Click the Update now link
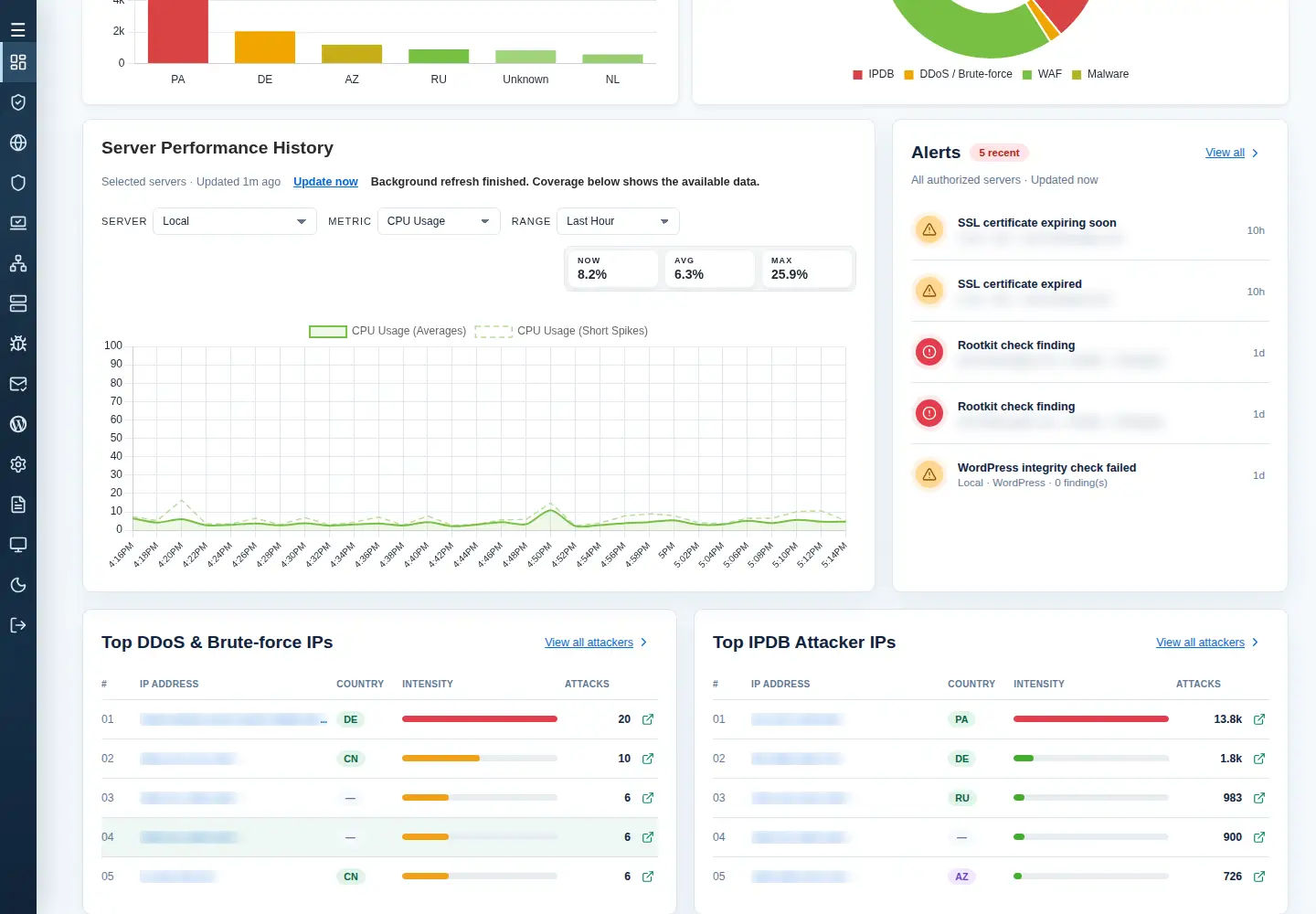Image resolution: width=1316 pixels, height=914 pixels. point(325,182)
